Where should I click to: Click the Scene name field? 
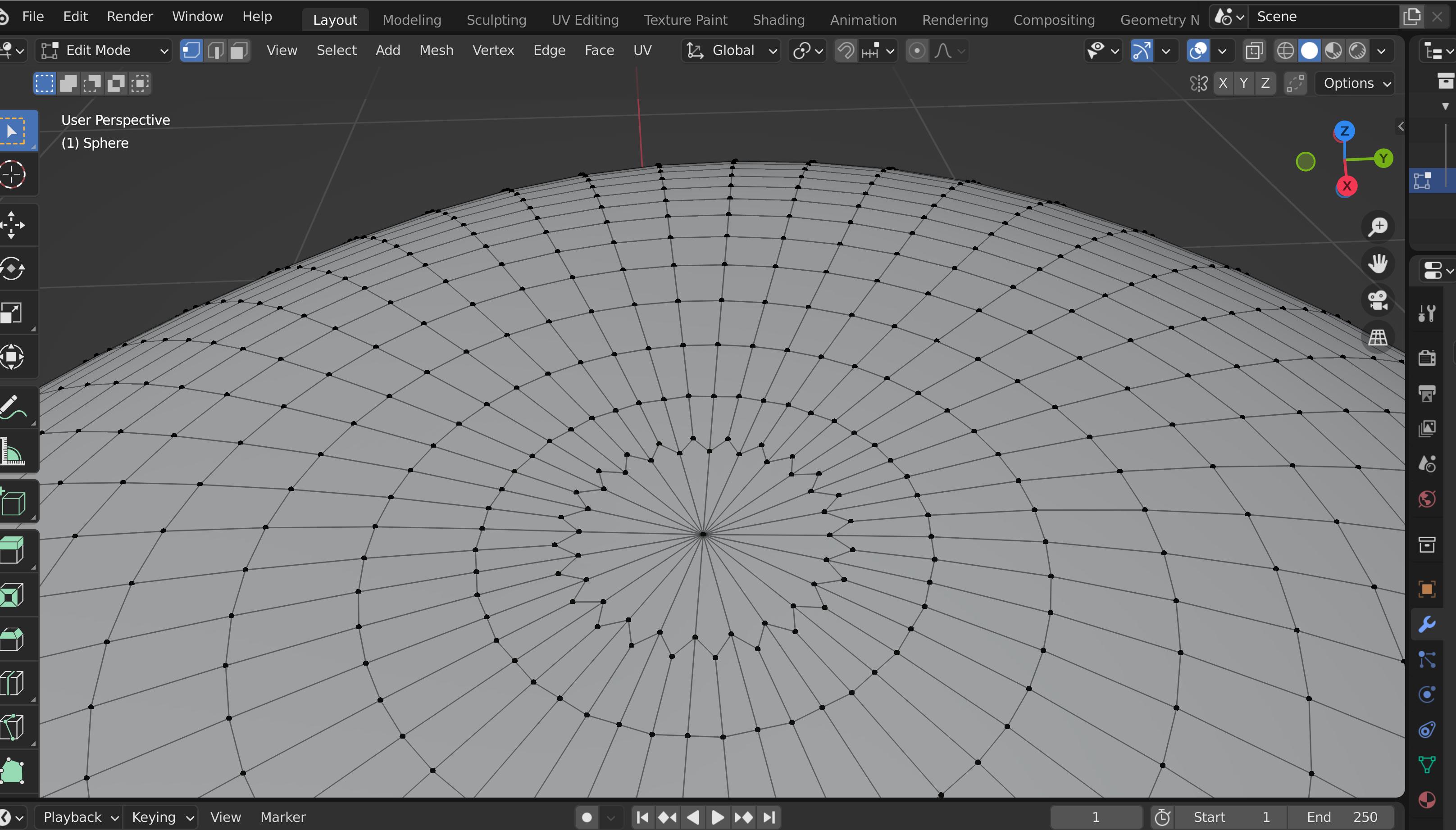[x=1323, y=17]
